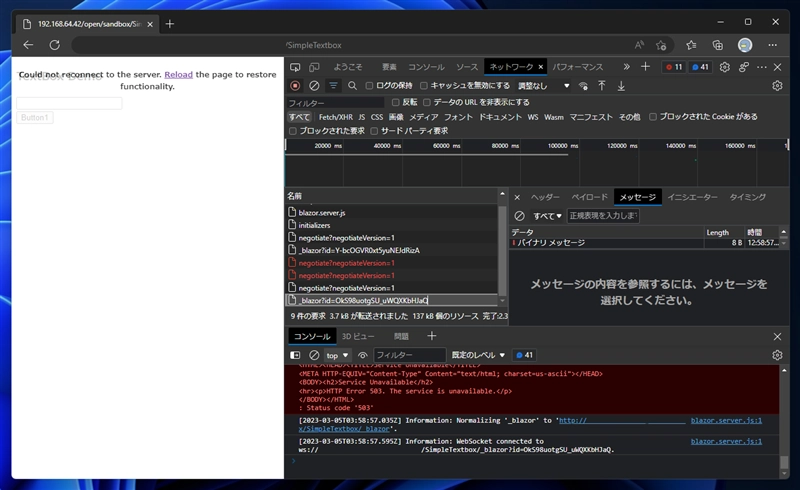
Task: Click the Reload link on the page
Action: pos(179,75)
